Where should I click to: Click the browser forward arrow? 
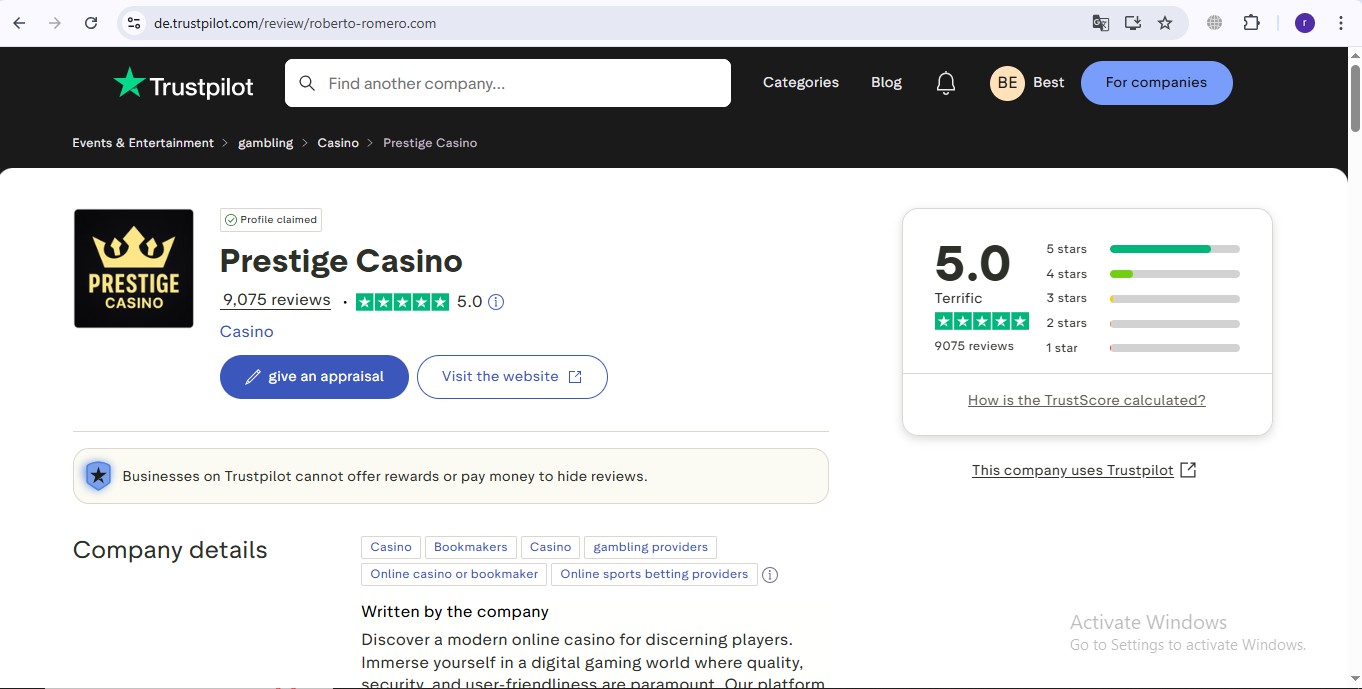[55, 23]
